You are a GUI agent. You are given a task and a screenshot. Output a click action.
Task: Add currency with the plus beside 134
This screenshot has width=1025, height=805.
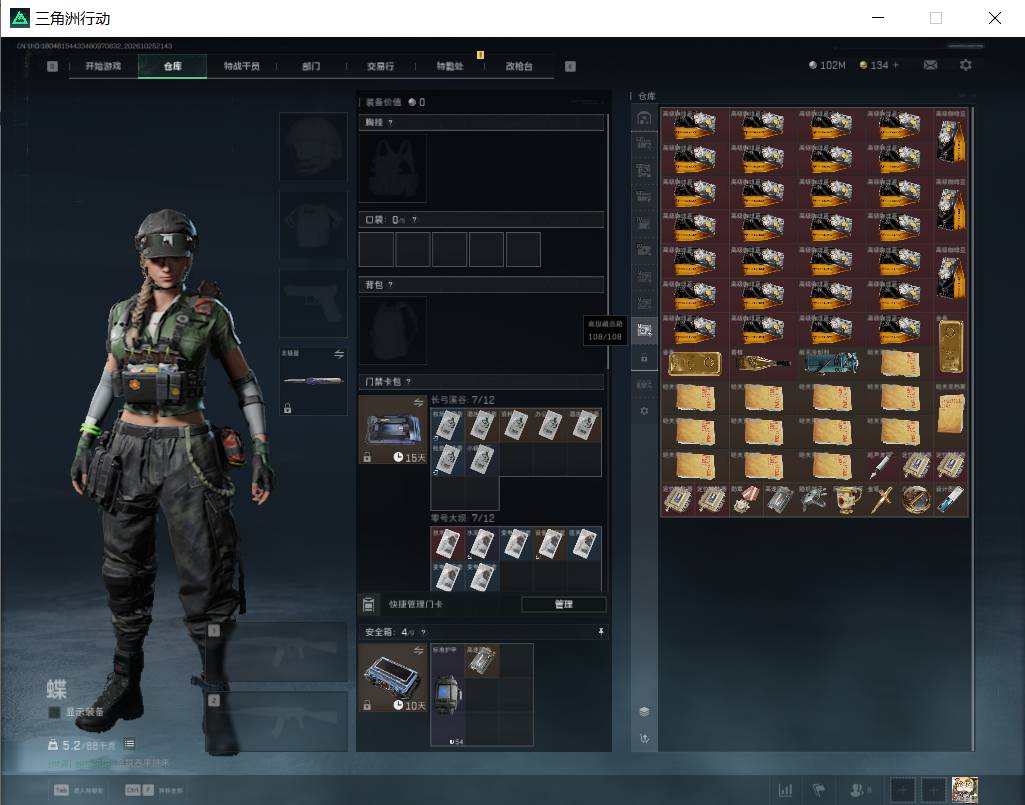(896, 65)
